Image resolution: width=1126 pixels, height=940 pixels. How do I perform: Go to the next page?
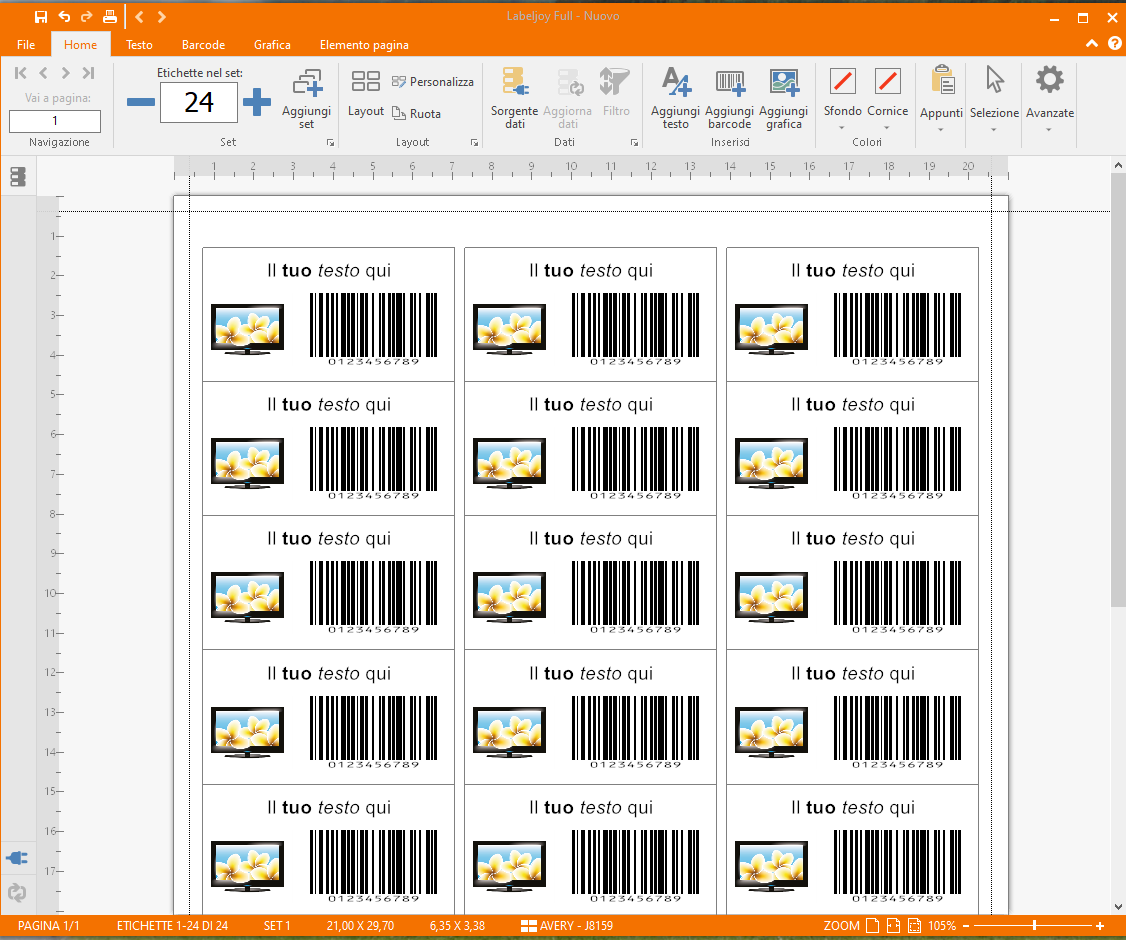pyautogui.click(x=65, y=73)
